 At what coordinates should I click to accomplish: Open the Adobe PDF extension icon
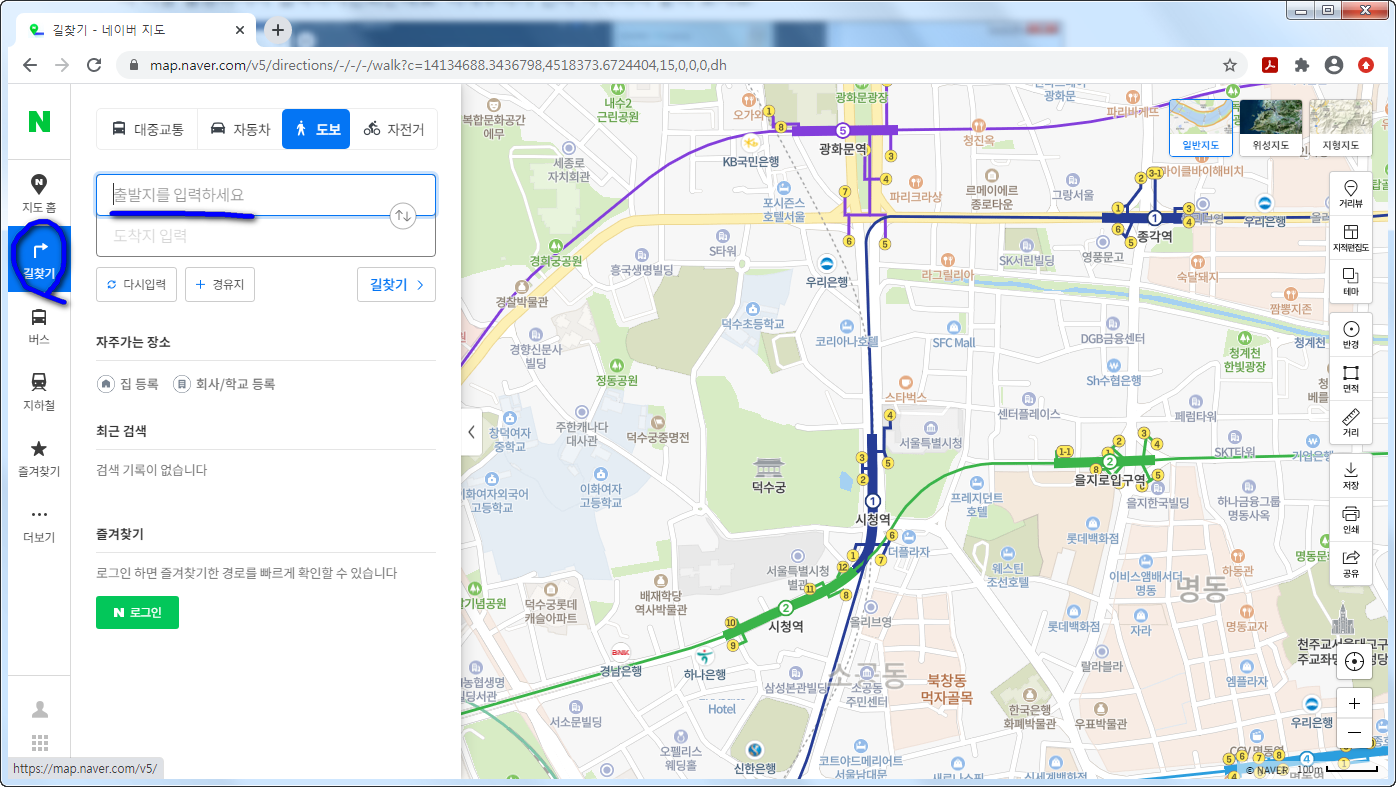(x=1269, y=65)
